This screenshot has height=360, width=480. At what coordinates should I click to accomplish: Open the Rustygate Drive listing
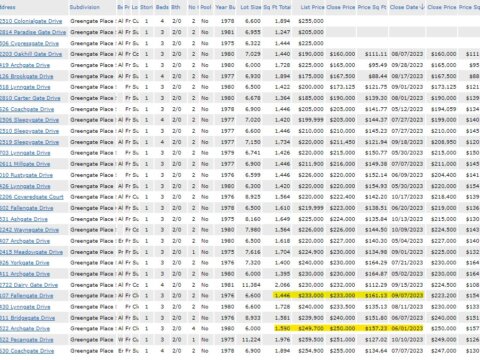(26, 175)
